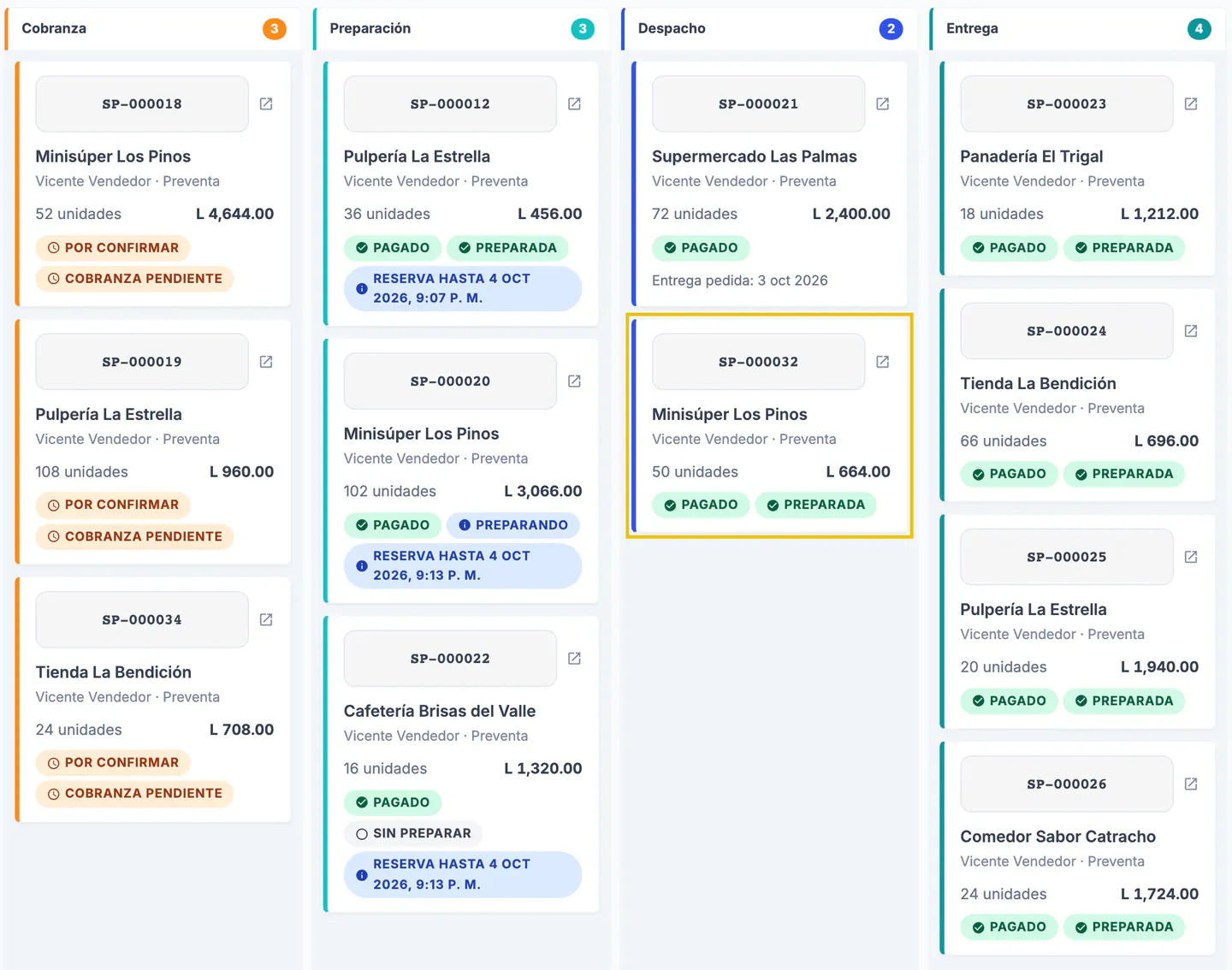Screen dimensions: 1232x970
Task: Click the count badge on the Preparación column
Action: (x=583, y=29)
